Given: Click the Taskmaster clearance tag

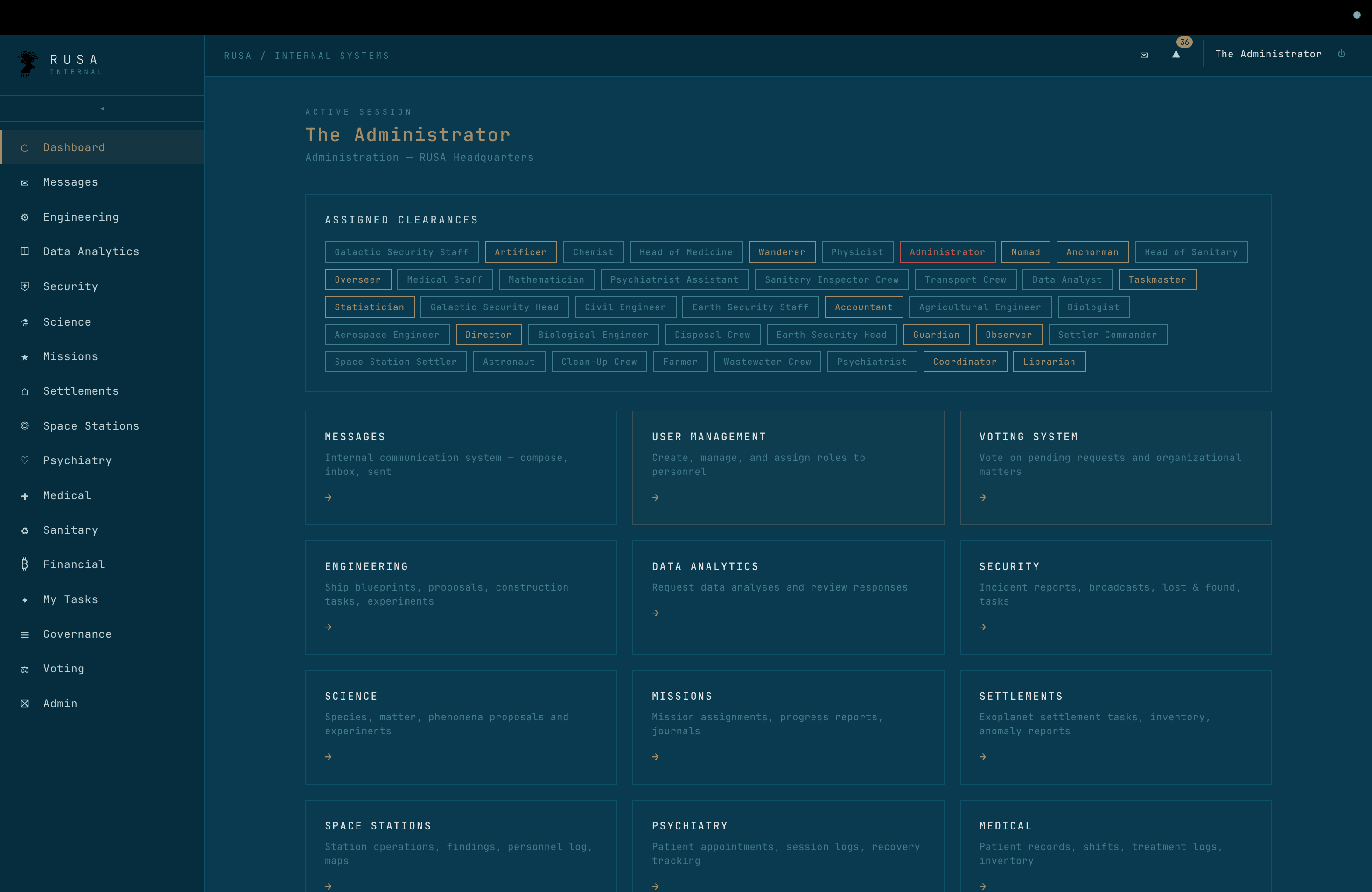Looking at the screenshot, I should tap(1157, 279).
